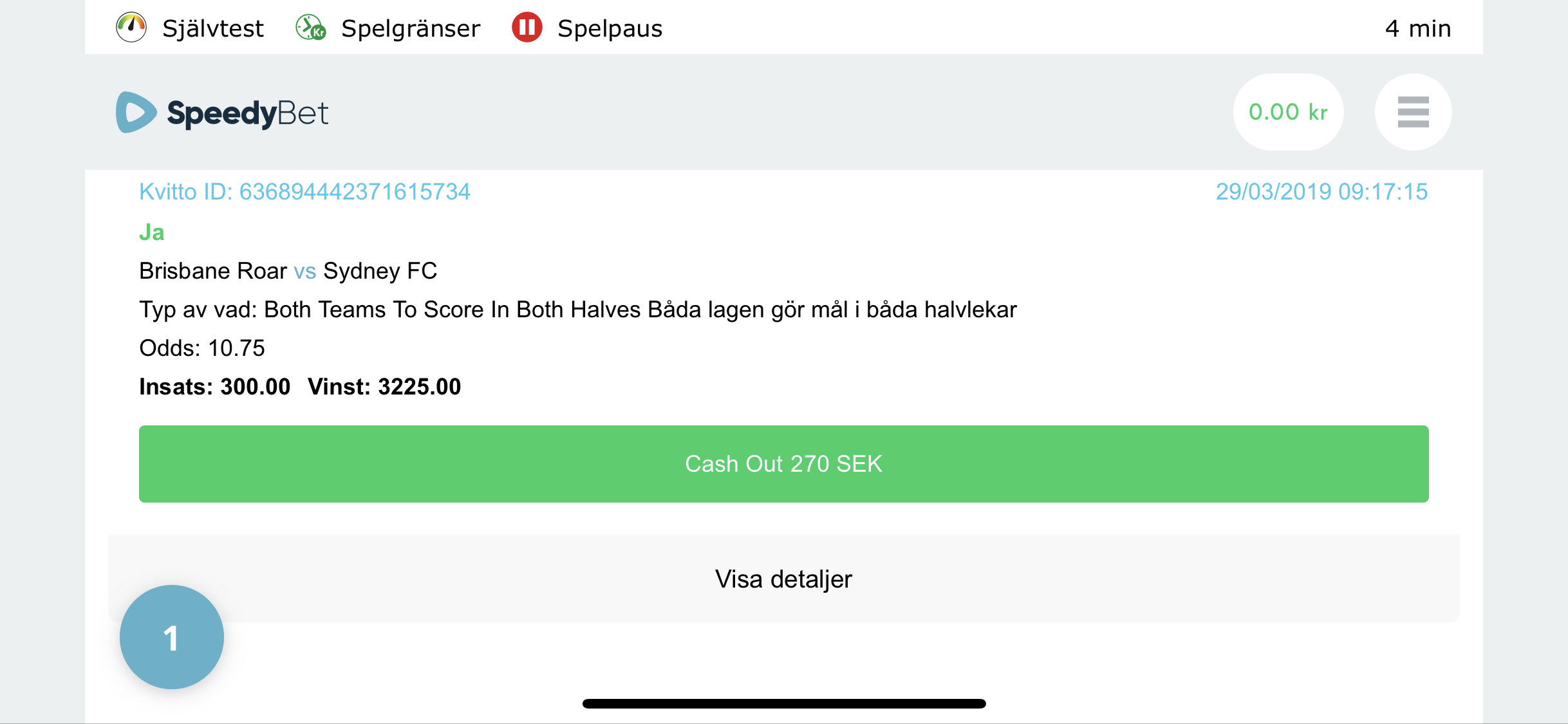Cash out the bet for 270 SEK

(783, 464)
